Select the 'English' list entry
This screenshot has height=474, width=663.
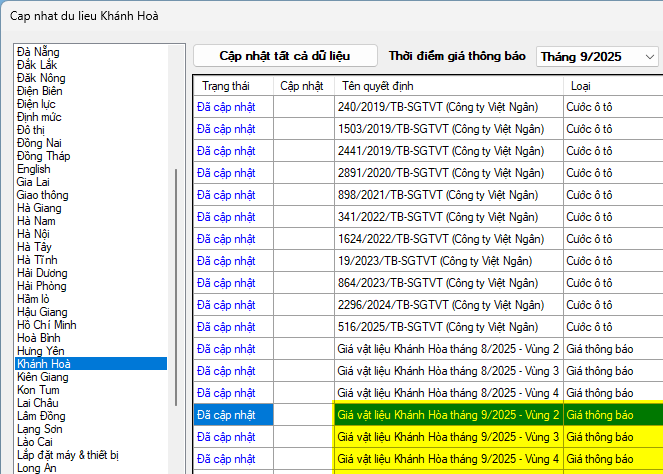click(34, 169)
